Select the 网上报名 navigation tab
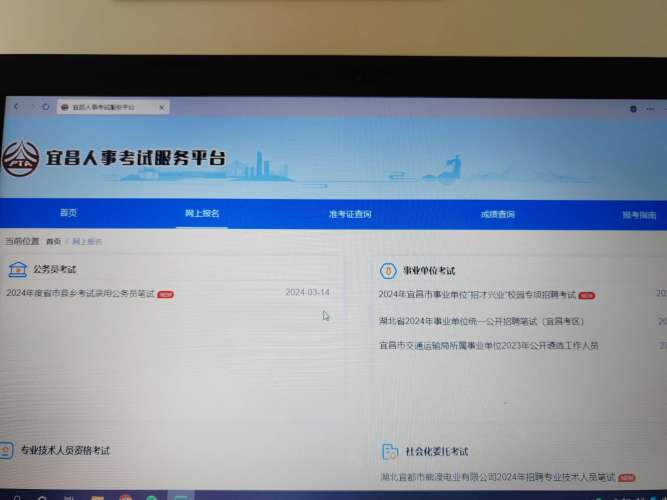The width and height of the screenshot is (667, 500). [x=202, y=214]
